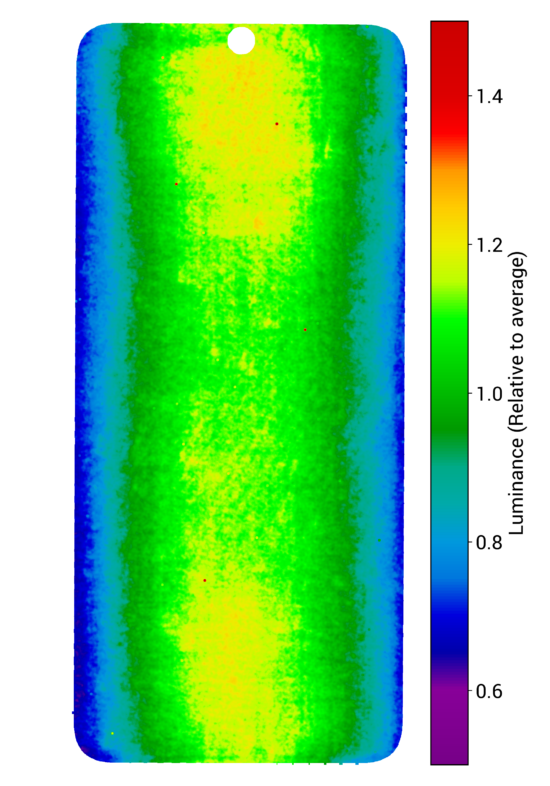This screenshot has height=786, width=550.
Task: Select the 1.2 tick label on colorbar
Action: click(489, 245)
